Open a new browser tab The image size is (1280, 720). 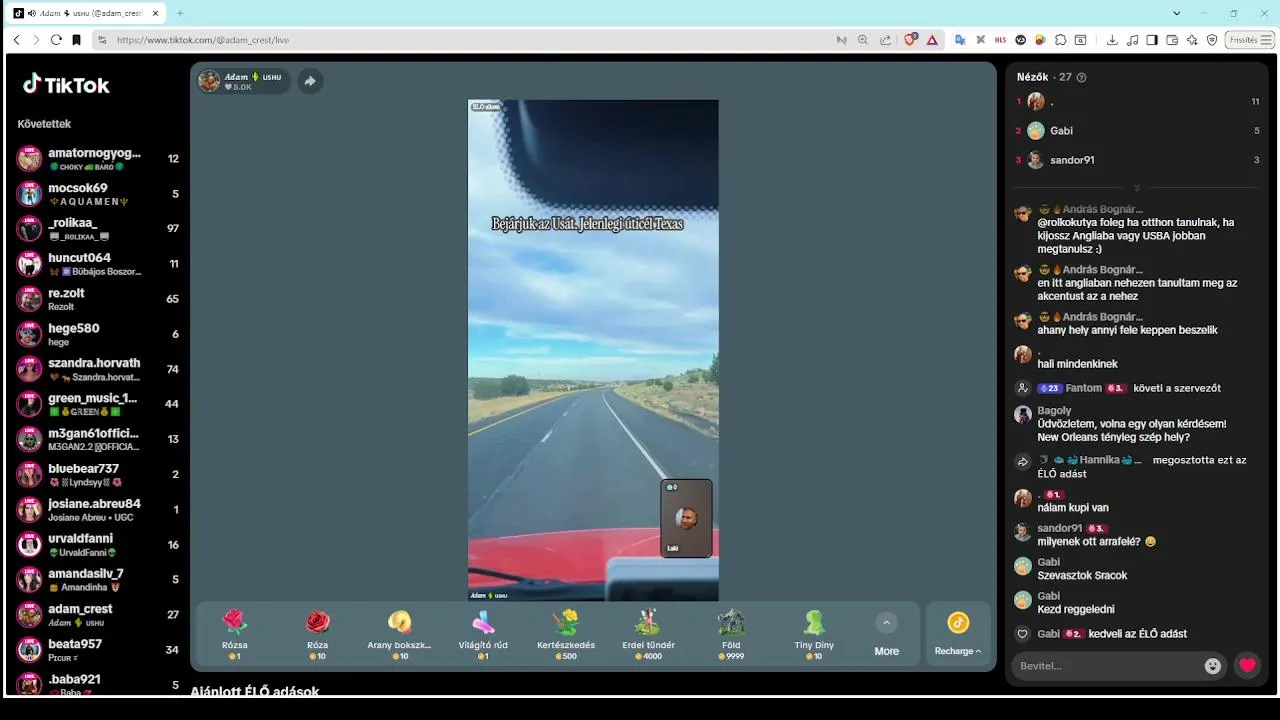pyautogui.click(x=180, y=13)
